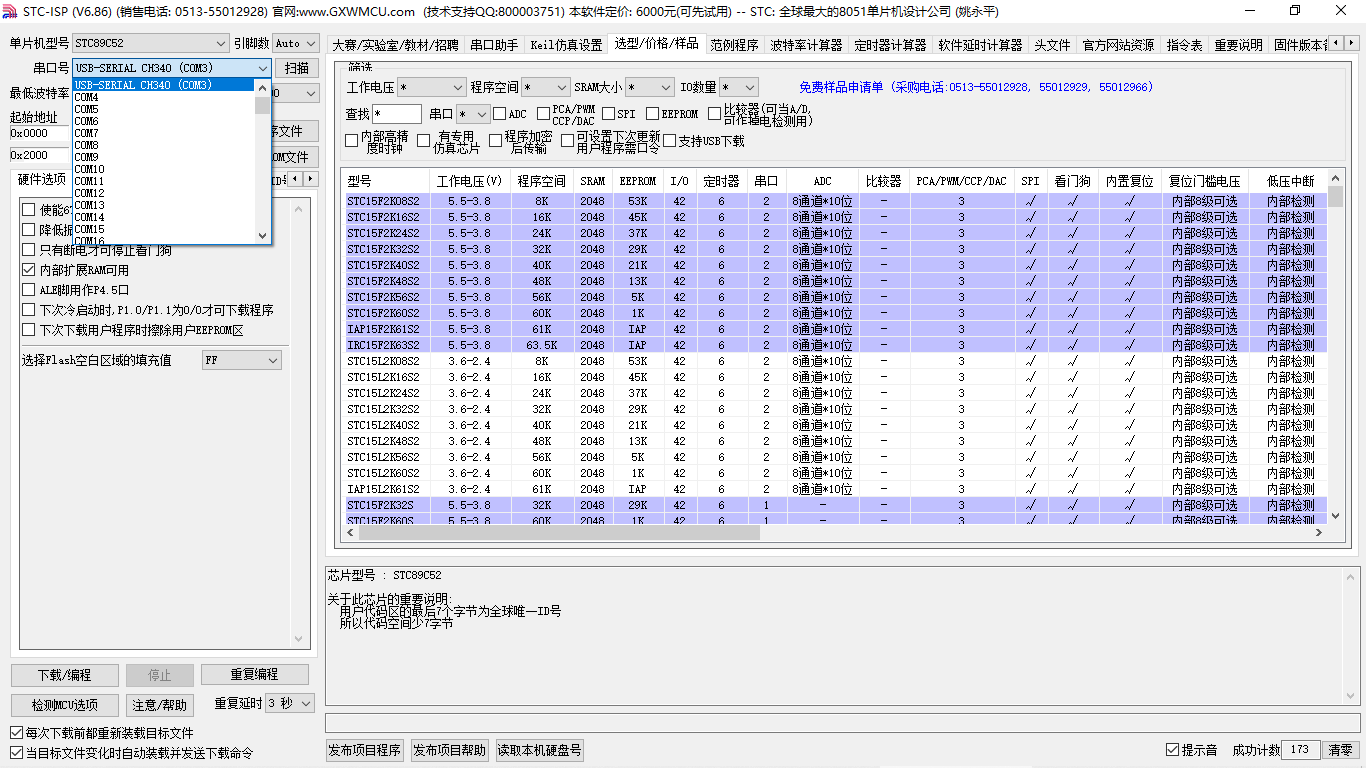Go to the 定时器计算器 tab
The image size is (1366, 768).
891,45
